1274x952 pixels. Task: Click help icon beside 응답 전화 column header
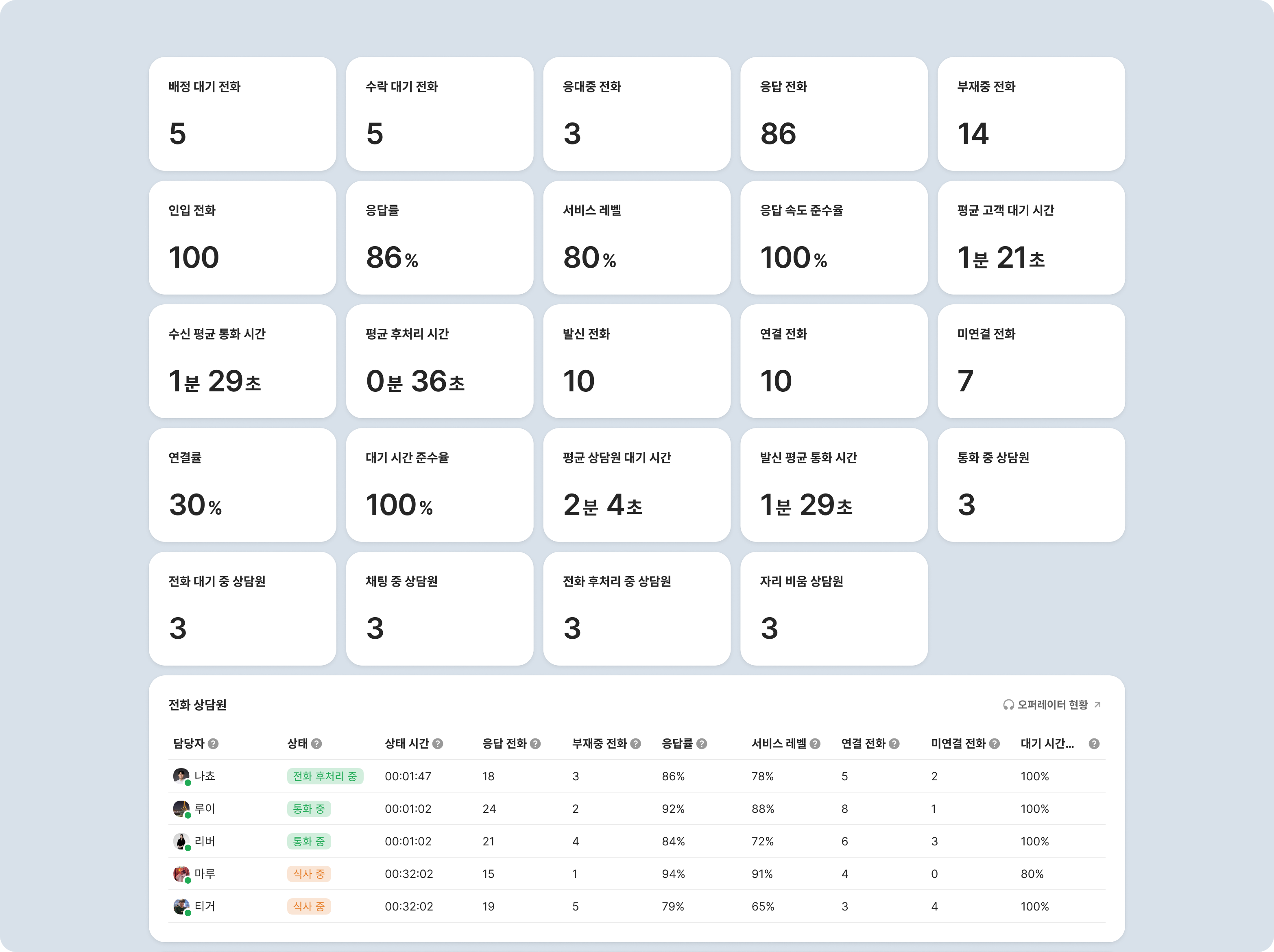click(535, 744)
